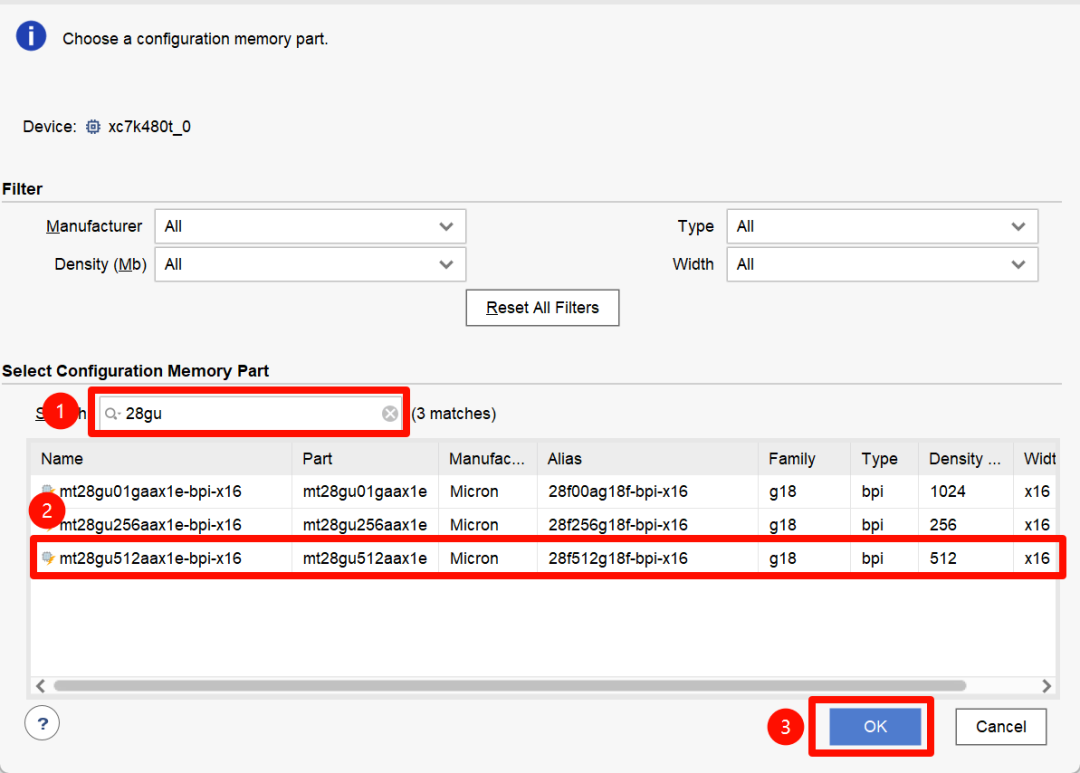
Task: Sort the table by the Name column header
Action: coord(62,458)
